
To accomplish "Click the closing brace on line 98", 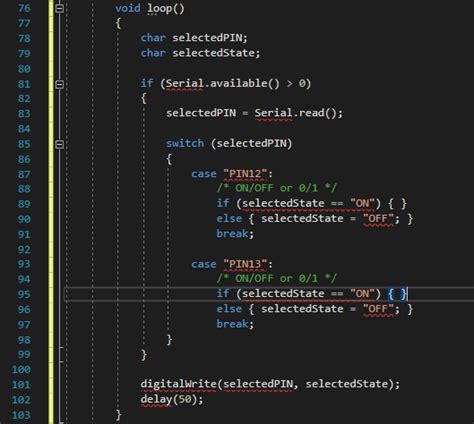I will 169,340.
